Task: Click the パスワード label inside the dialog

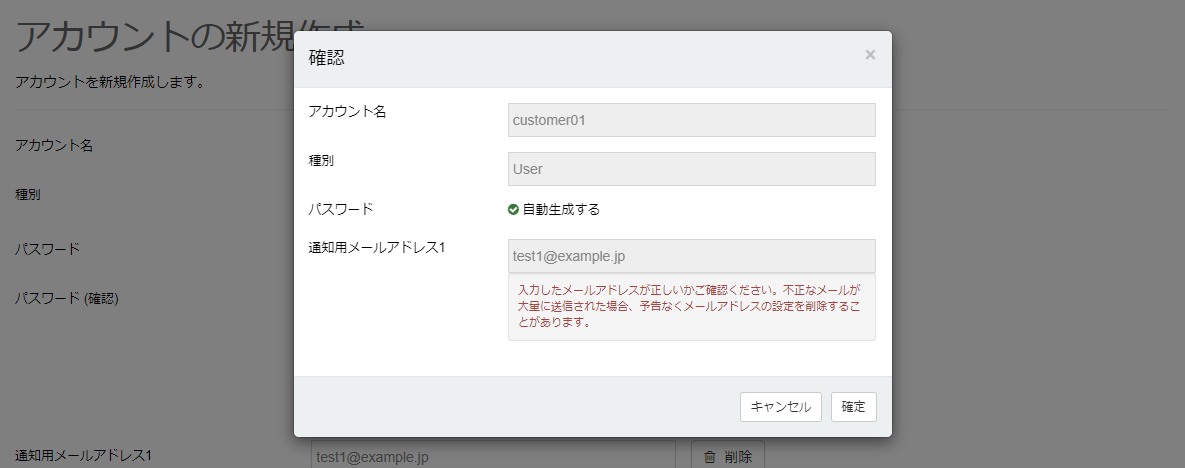Action: [340, 209]
